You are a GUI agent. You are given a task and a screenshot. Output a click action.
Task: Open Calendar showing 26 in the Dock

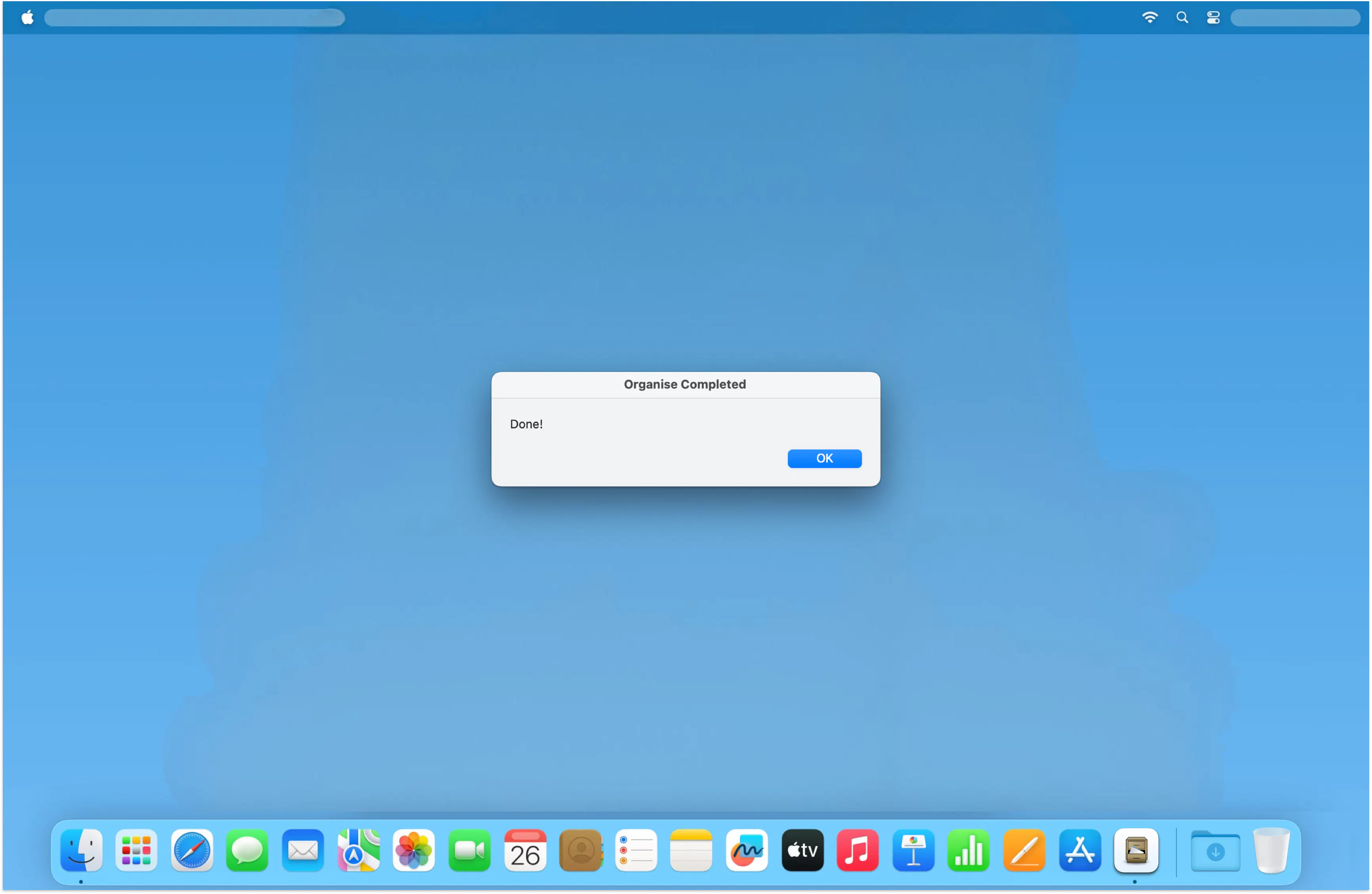pyautogui.click(x=525, y=850)
